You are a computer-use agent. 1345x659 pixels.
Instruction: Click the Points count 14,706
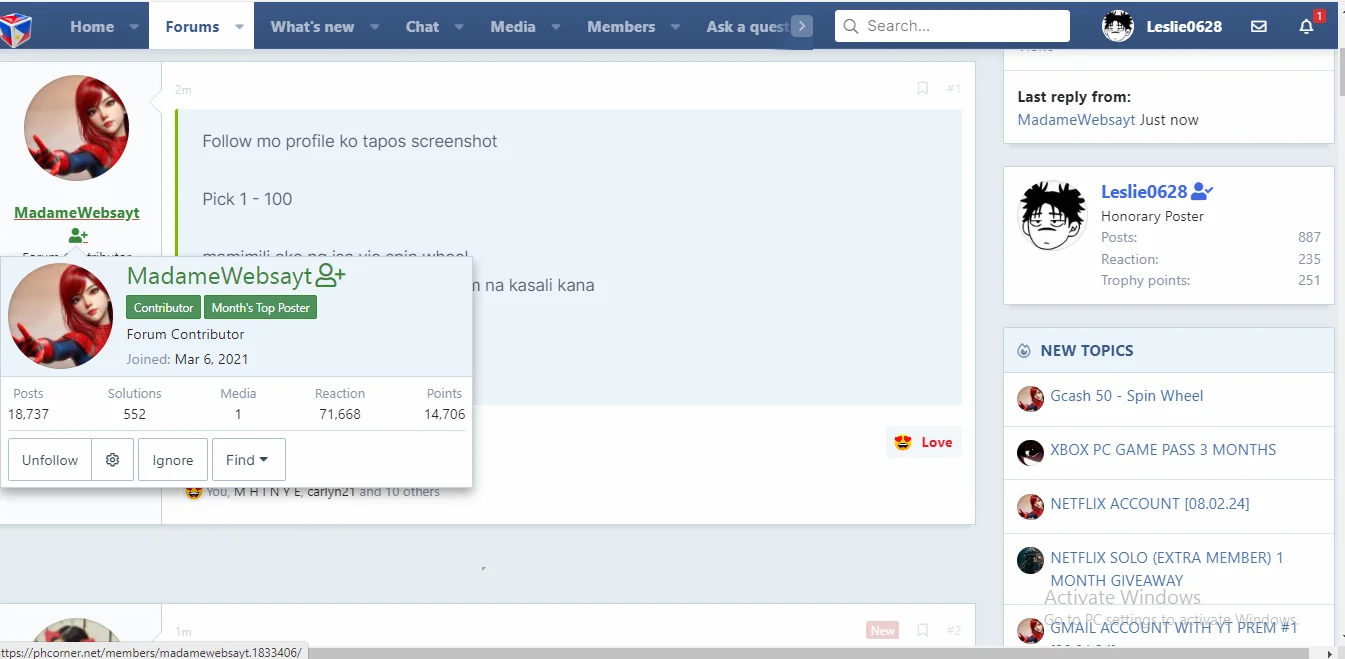point(444,414)
